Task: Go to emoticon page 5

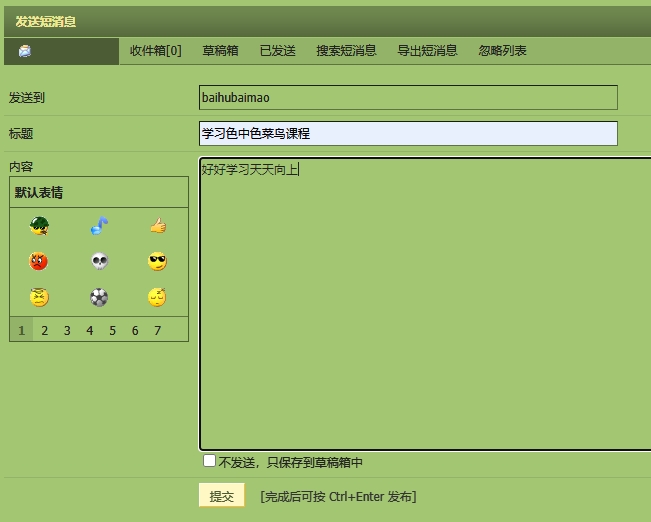Action: click(x=113, y=330)
